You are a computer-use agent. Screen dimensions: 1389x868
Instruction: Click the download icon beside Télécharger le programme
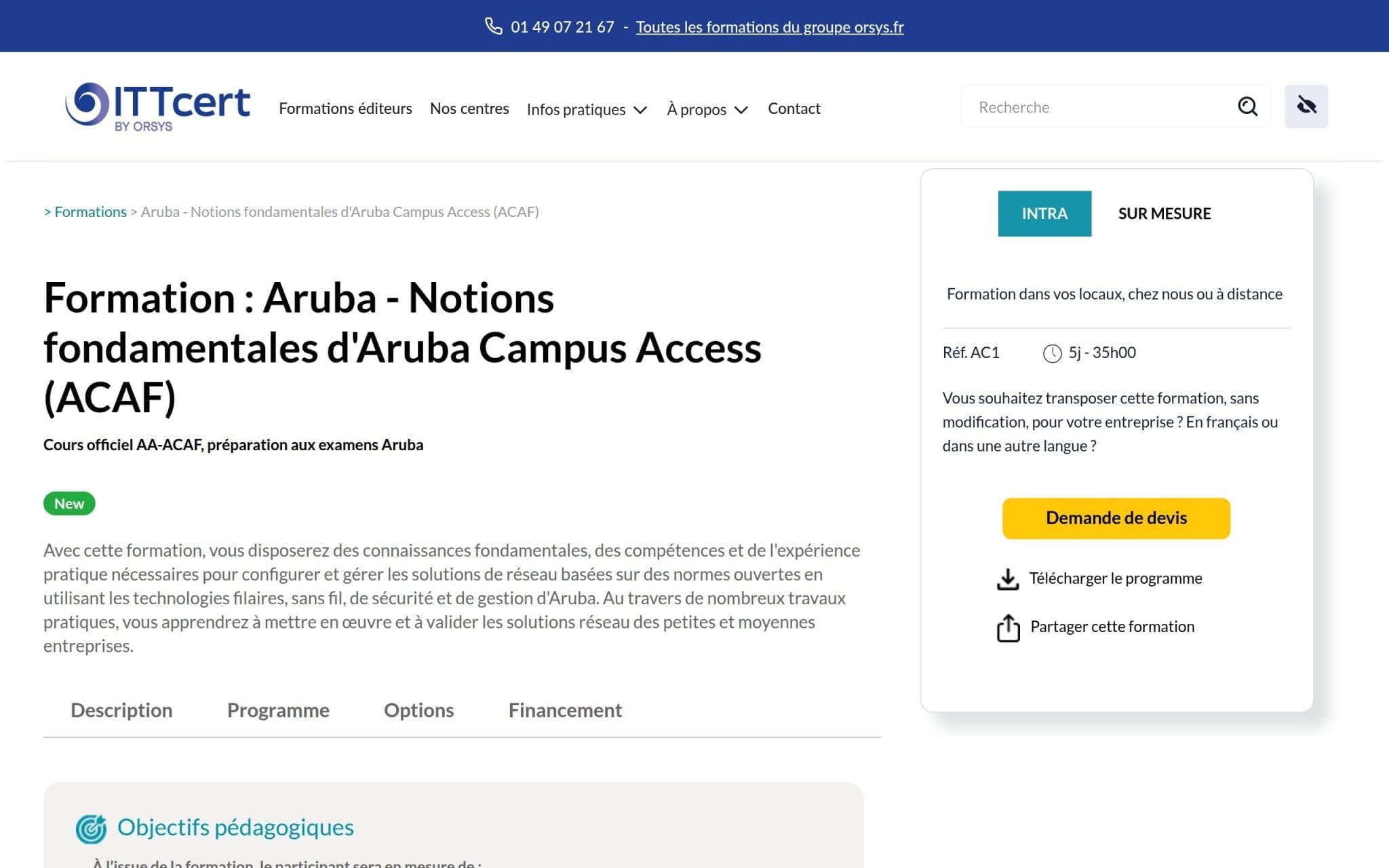click(x=1008, y=579)
